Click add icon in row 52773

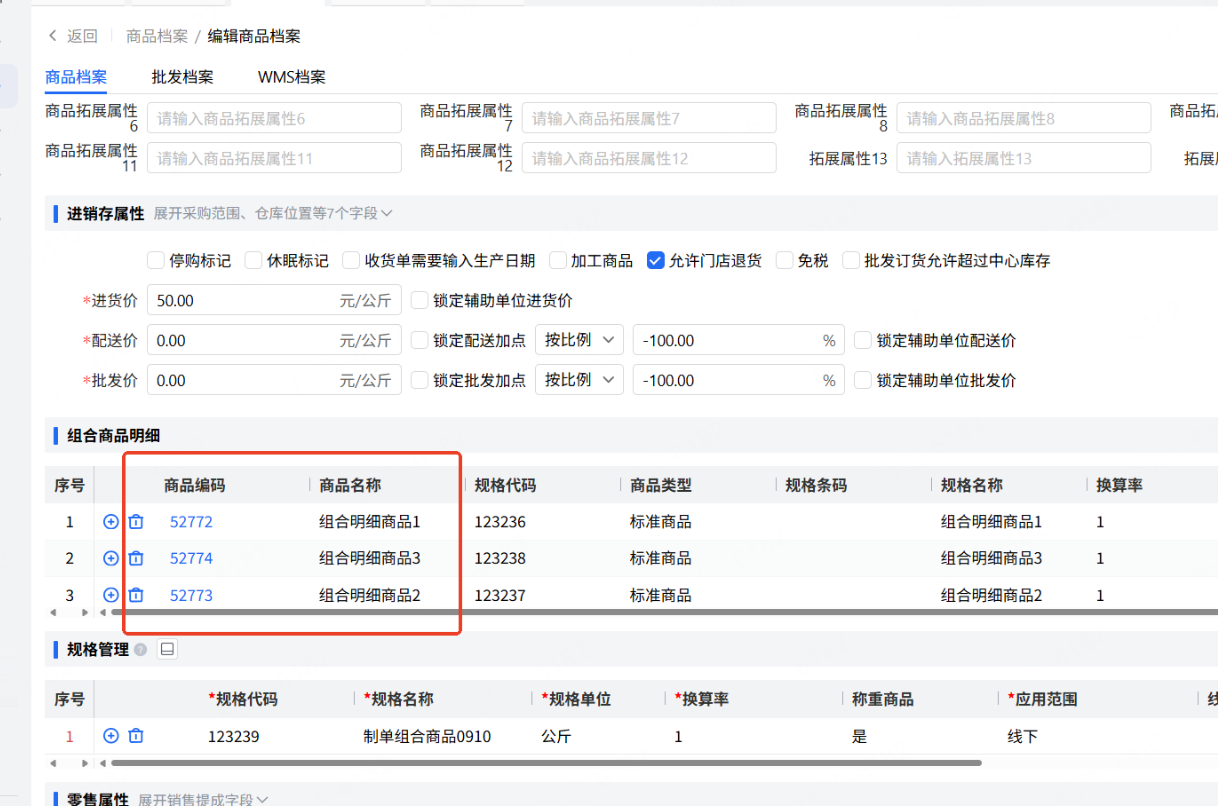[111, 595]
